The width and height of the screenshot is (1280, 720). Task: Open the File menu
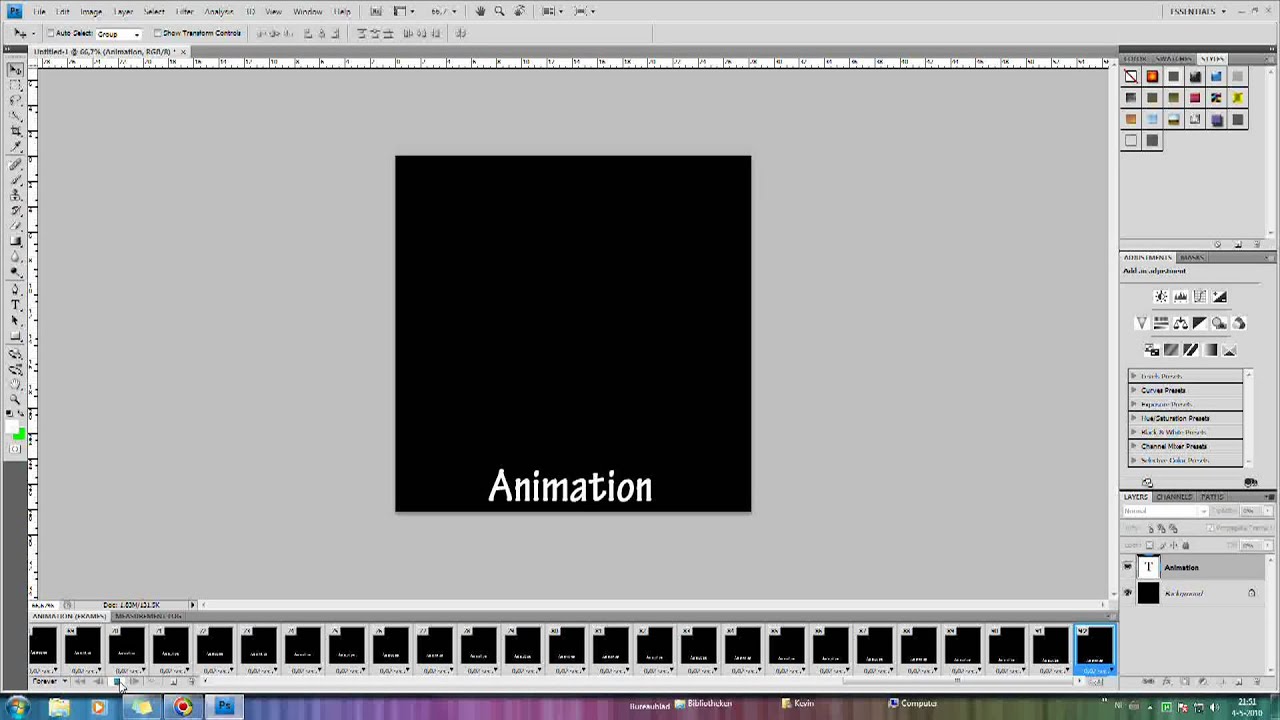tap(39, 11)
